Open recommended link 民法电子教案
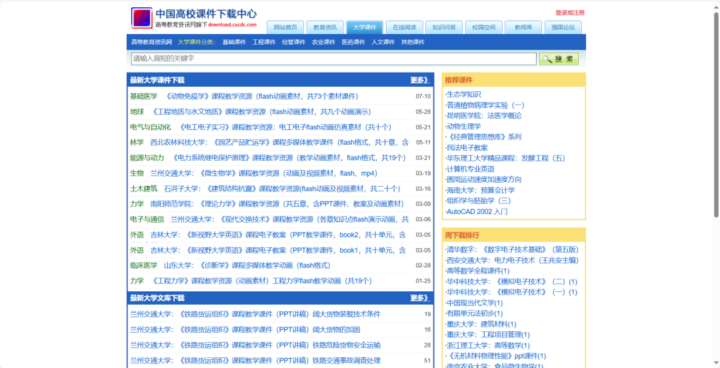The height and width of the screenshot is (368, 720). click(x=467, y=147)
